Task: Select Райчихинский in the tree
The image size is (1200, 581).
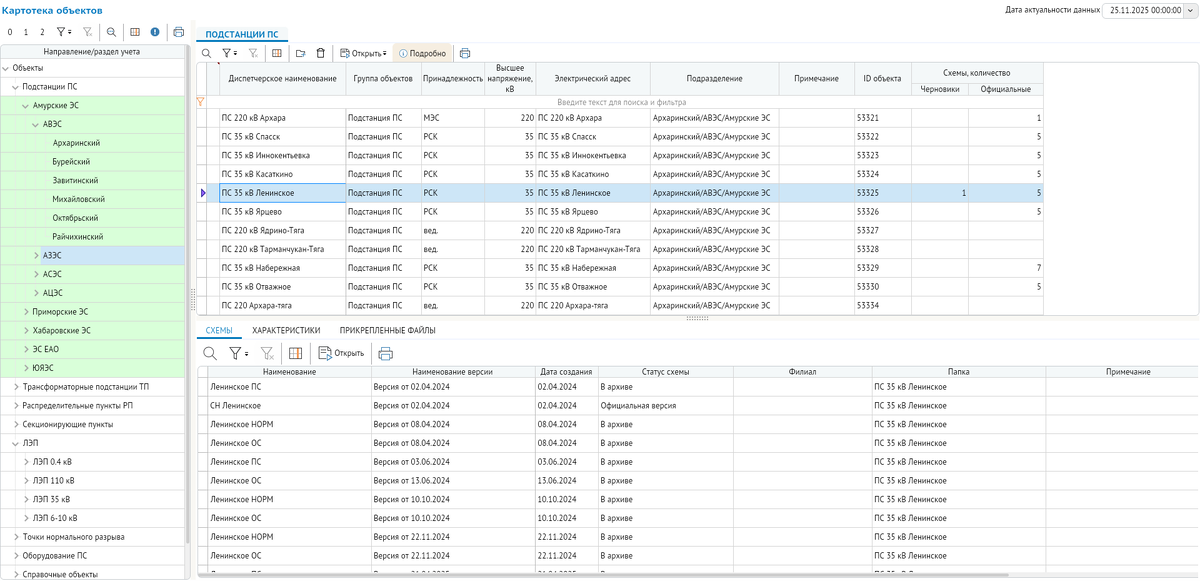Action: [78, 237]
